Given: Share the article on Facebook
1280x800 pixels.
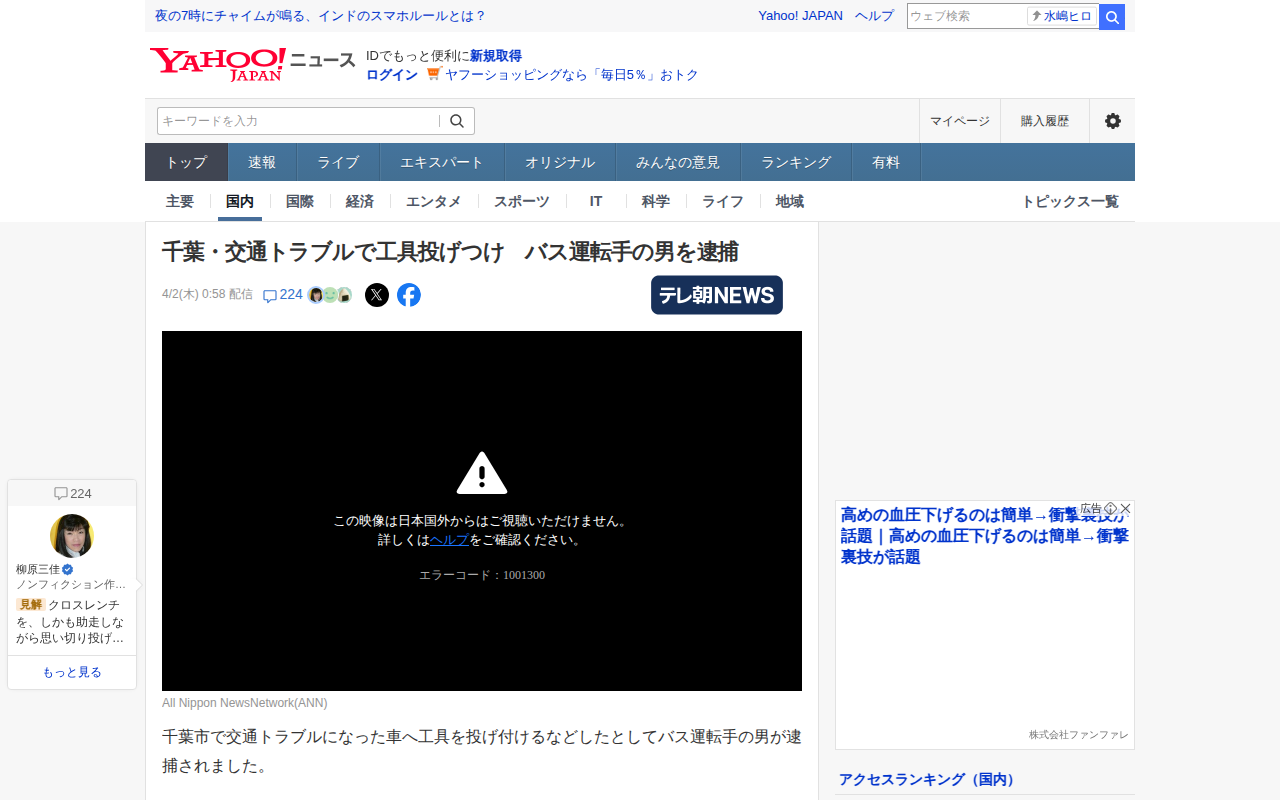Looking at the screenshot, I should point(409,295).
